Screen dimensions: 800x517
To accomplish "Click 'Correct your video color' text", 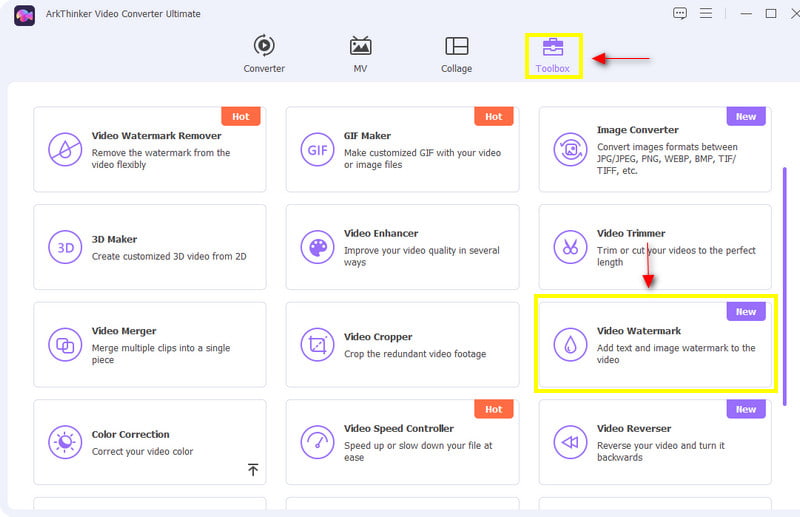I will point(142,451).
